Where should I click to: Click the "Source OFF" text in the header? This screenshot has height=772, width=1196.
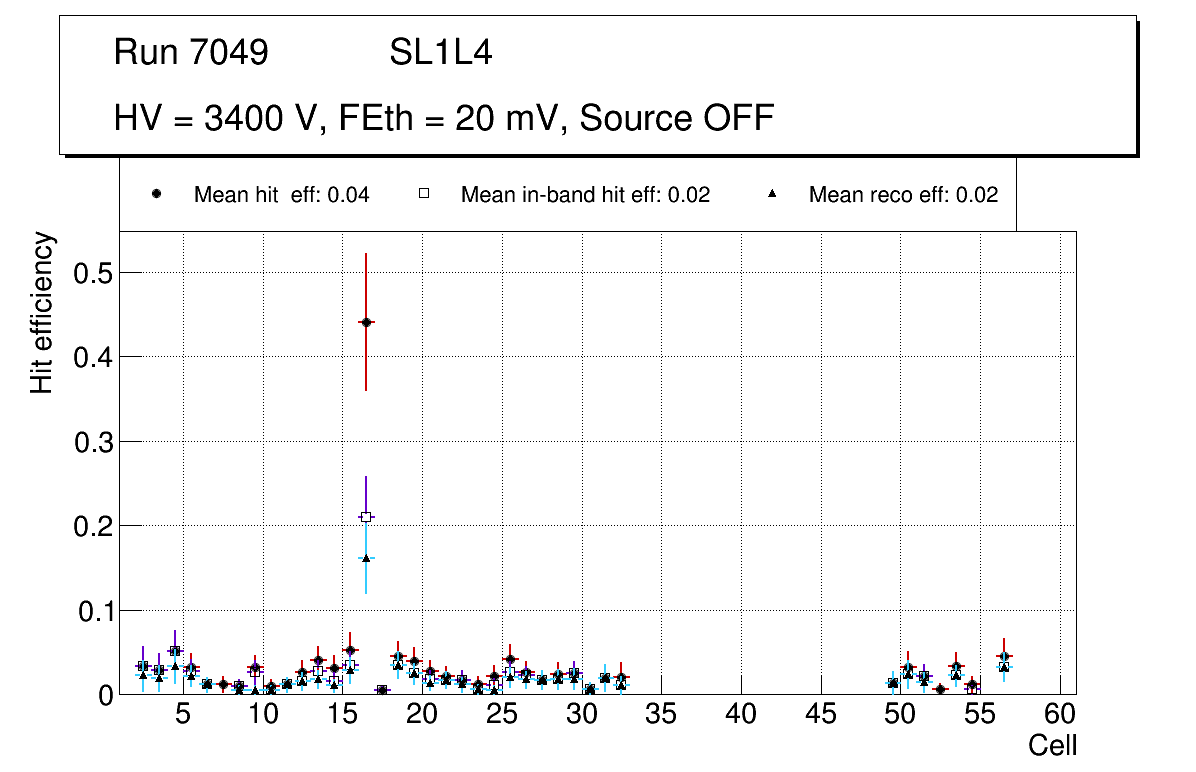coord(677,118)
